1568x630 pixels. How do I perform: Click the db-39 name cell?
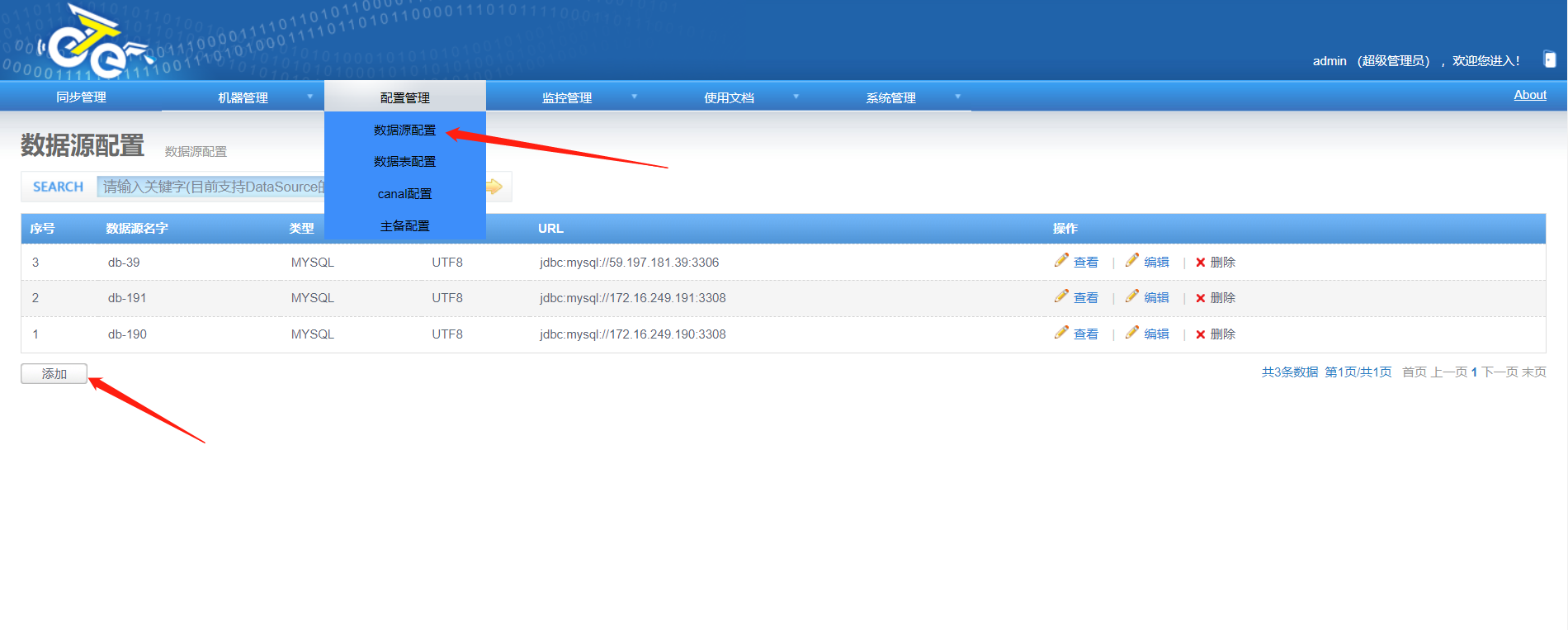click(124, 263)
